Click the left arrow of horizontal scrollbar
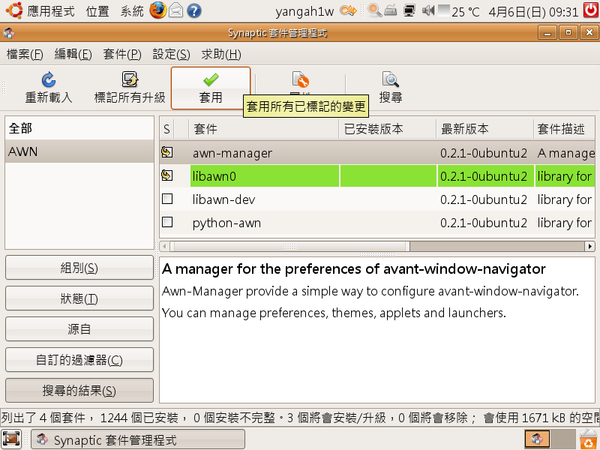Image resolution: width=600 pixels, height=450 pixels. coord(164,246)
